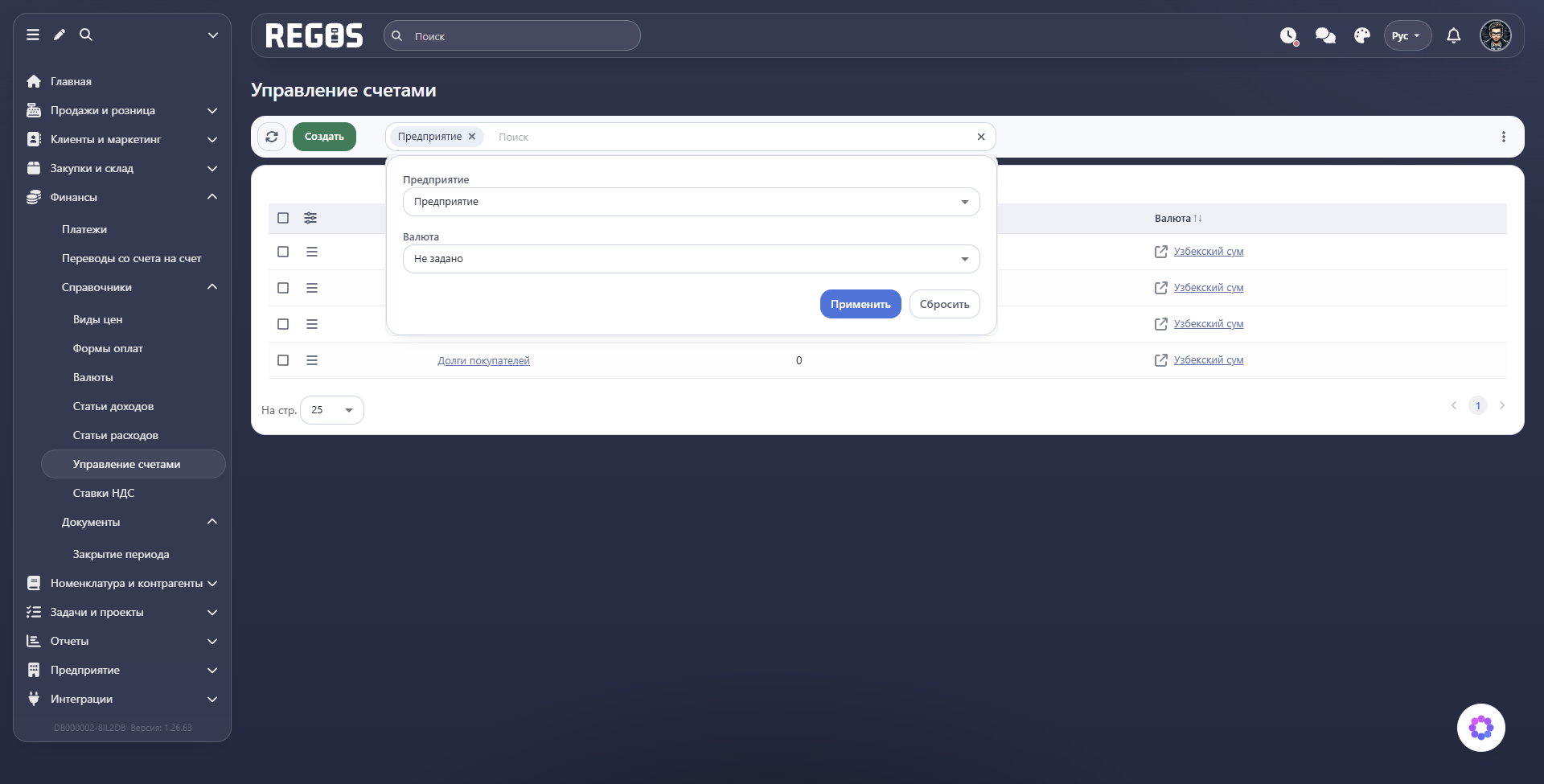Expand Продажи и розница section
Screen dimensions: 1544x784
pyautogui.click(x=122, y=110)
